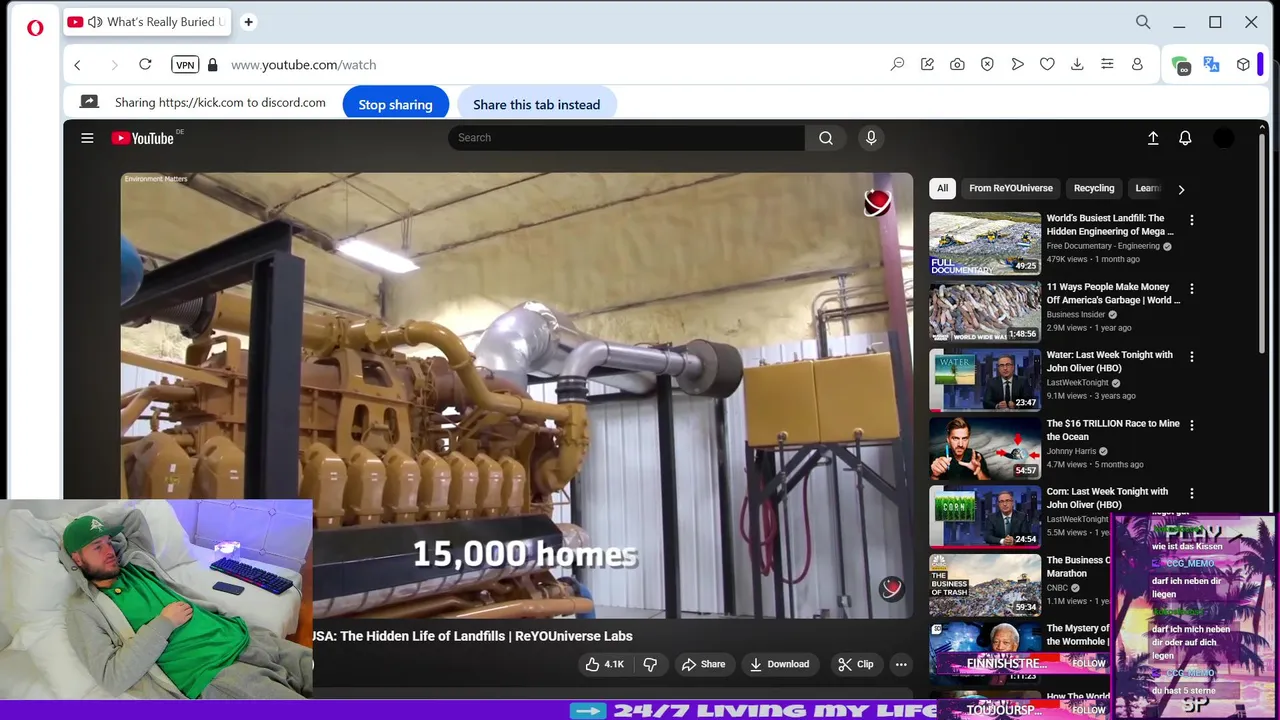Like the video with 4.1K likes
1280x720 pixels.
[605, 664]
